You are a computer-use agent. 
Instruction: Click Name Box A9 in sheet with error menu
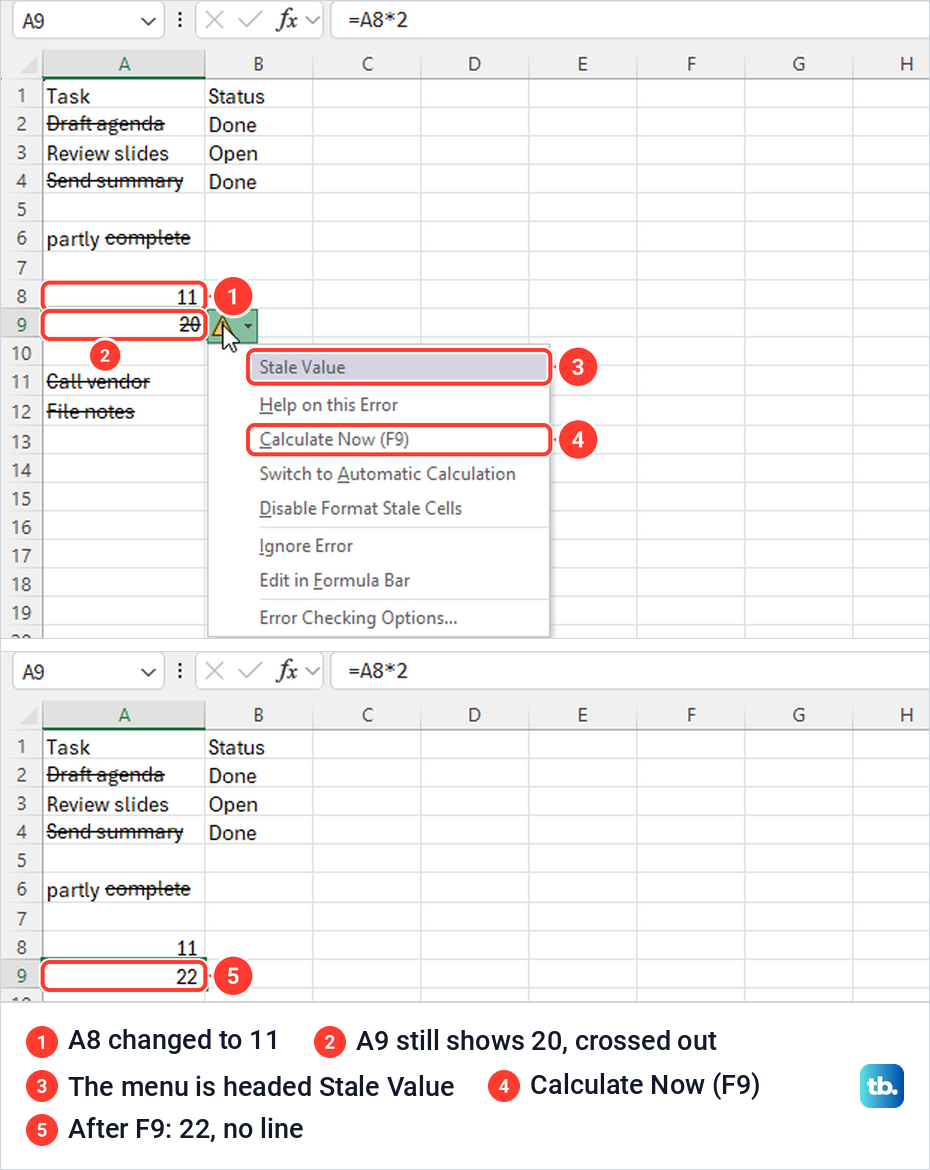[x=75, y=21]
